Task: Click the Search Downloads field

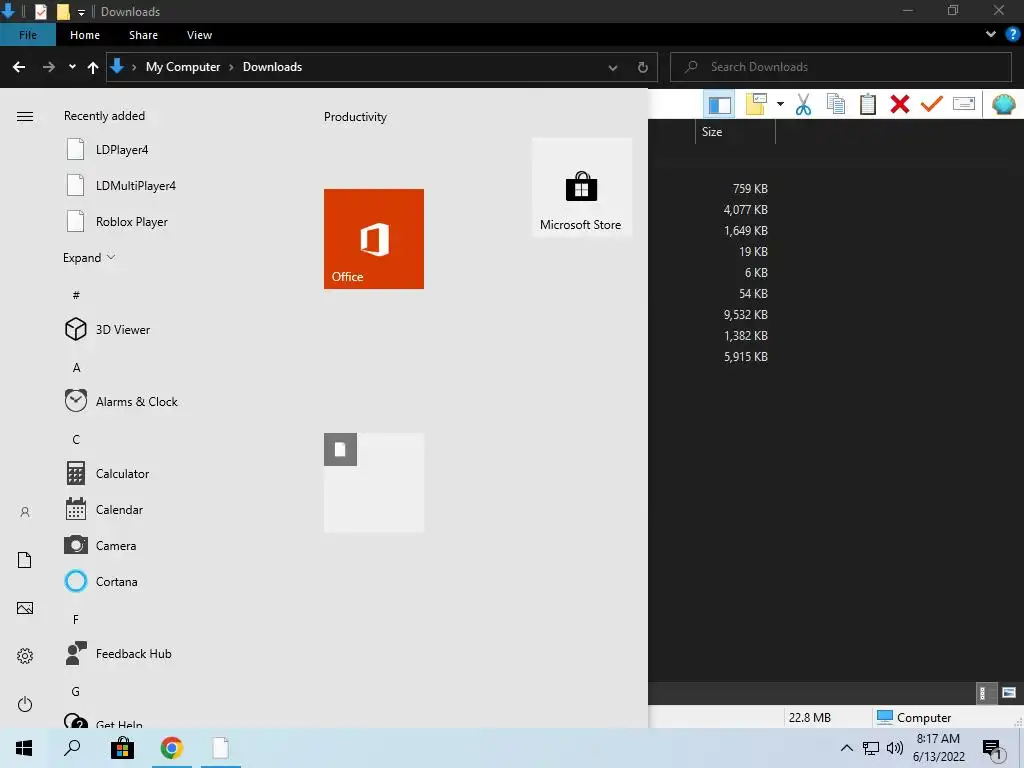Action: pyautogui.click(x=840, y=67)
